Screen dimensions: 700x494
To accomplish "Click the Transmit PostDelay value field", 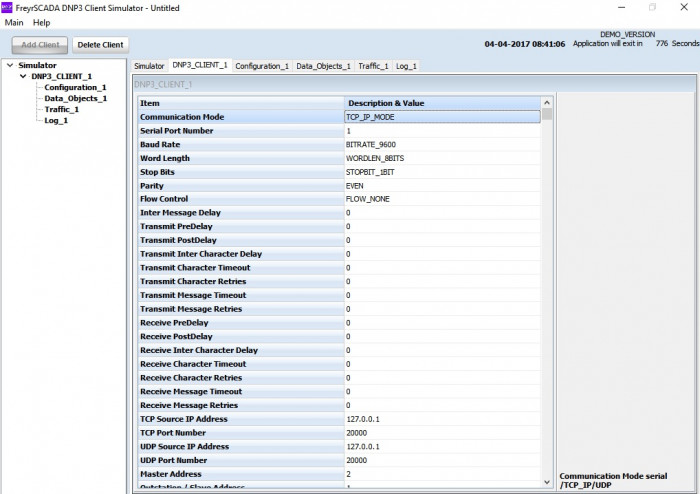I will click(x=442, y=240).
